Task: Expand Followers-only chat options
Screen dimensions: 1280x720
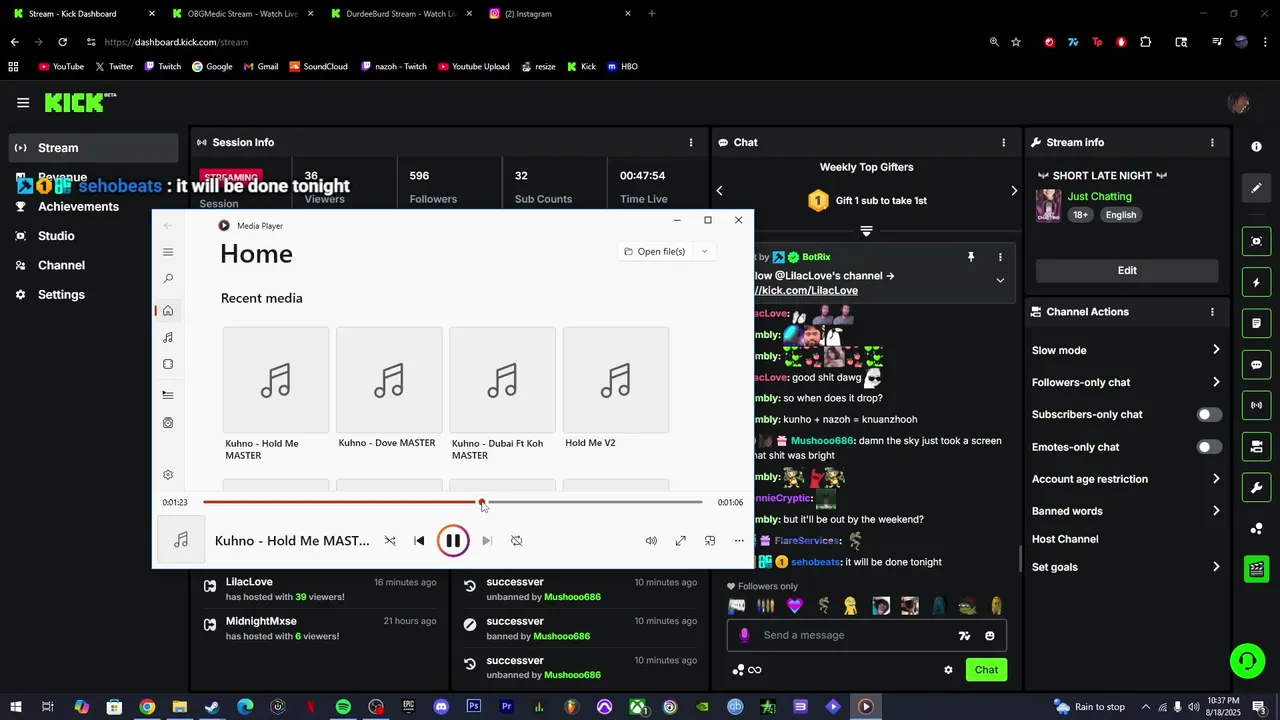Action: (x=1216, y=382)
